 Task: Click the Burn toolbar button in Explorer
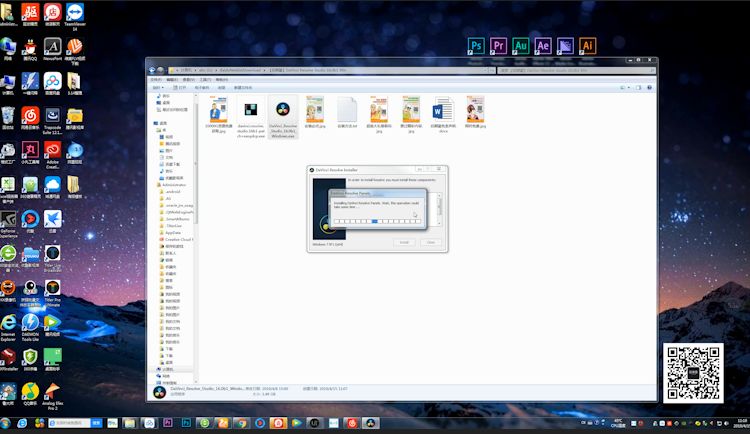[x=221, y=88]
